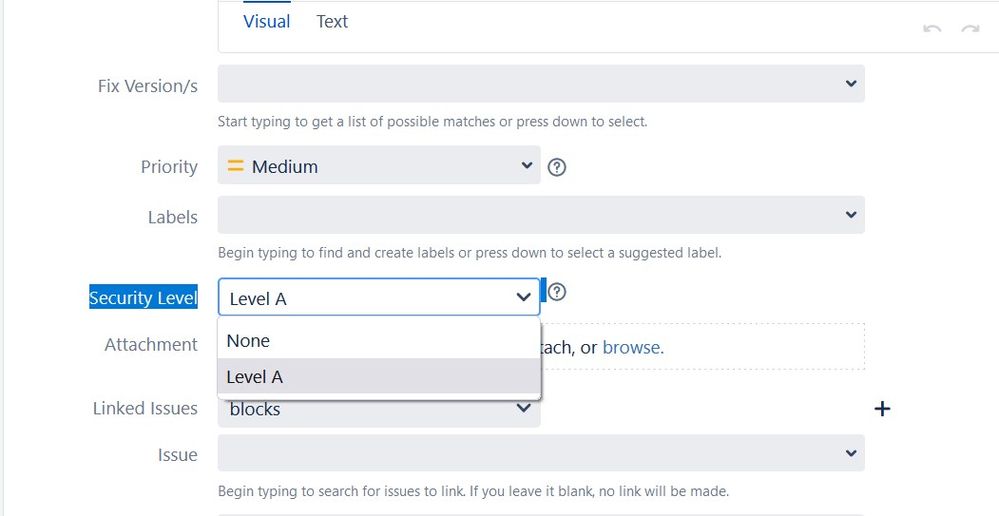Click inside the Issue search field
This screenshot has width=999, height=516.
[541, 453]
